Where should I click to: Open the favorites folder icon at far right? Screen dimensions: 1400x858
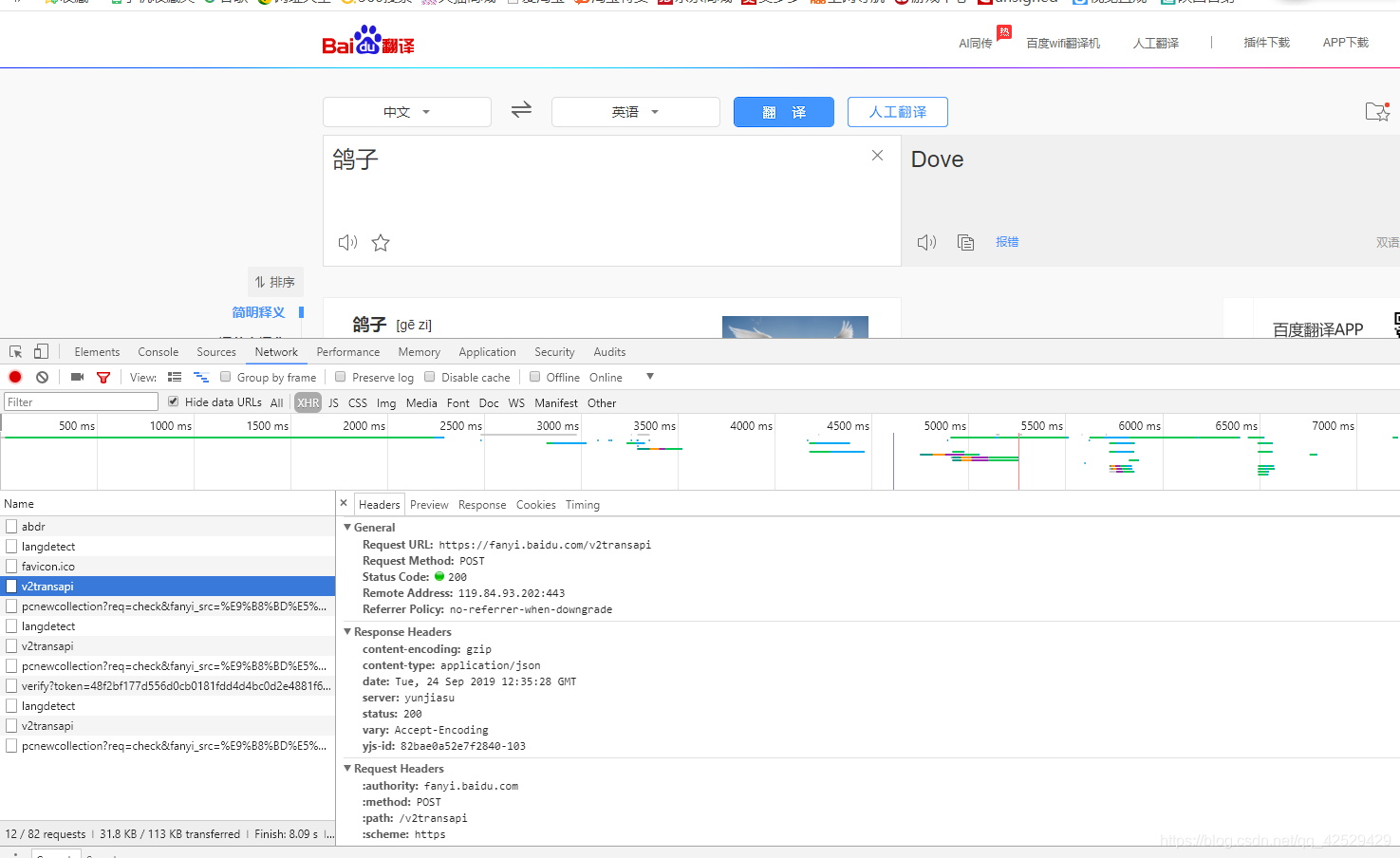1377,111
